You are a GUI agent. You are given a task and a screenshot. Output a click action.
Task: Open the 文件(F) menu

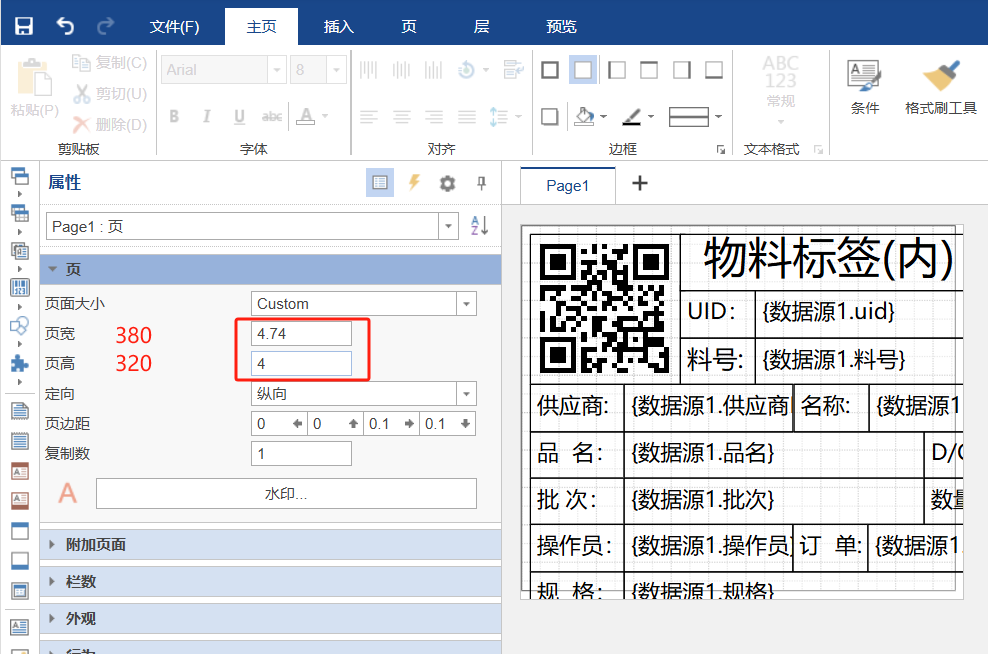[x=174, y=27]
